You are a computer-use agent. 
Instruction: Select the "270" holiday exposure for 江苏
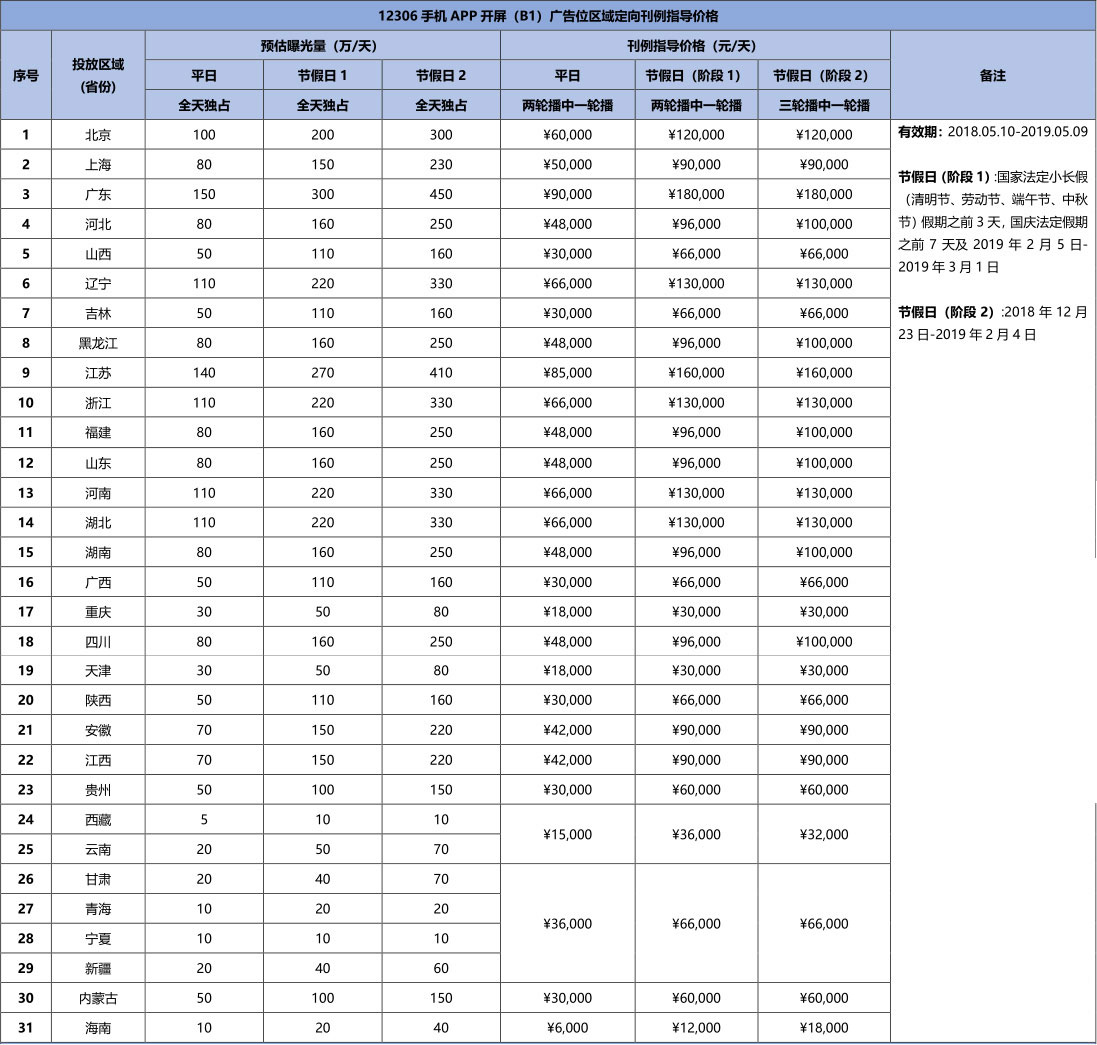(x=323, y=373)
